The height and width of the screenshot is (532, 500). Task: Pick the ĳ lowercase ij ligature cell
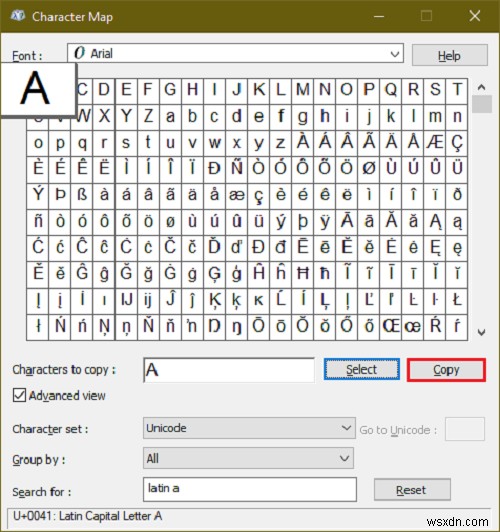coord(148,301)
